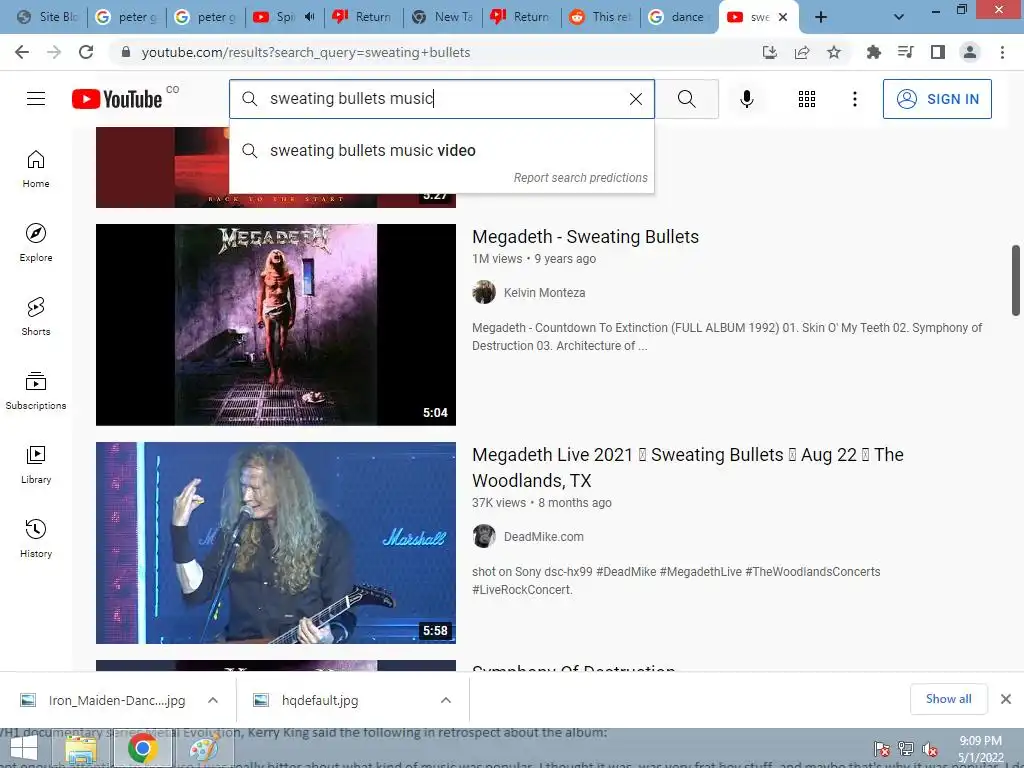This screenshot has height=768, width=1024.
Task: Go back with browser back arrow
Action: [x=22, y=52]
